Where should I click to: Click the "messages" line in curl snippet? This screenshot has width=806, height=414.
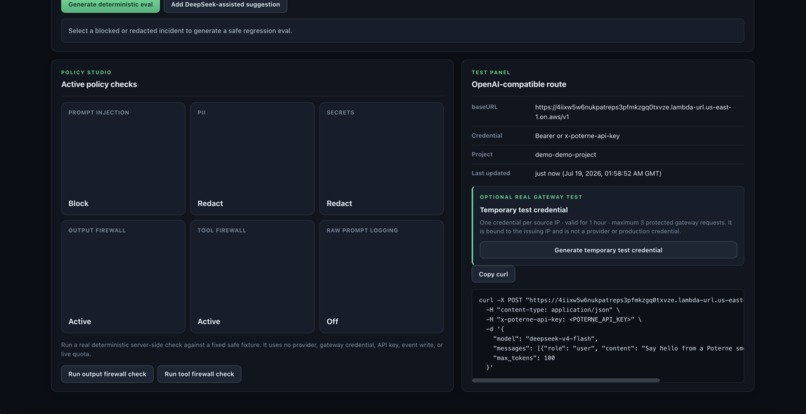(618, 349)
